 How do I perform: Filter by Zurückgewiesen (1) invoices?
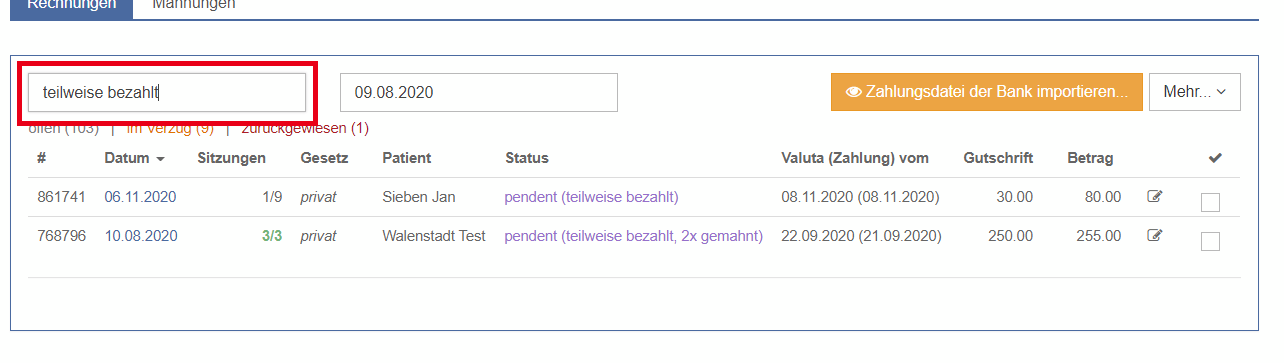pyautogui.click(x=305, y=128)
